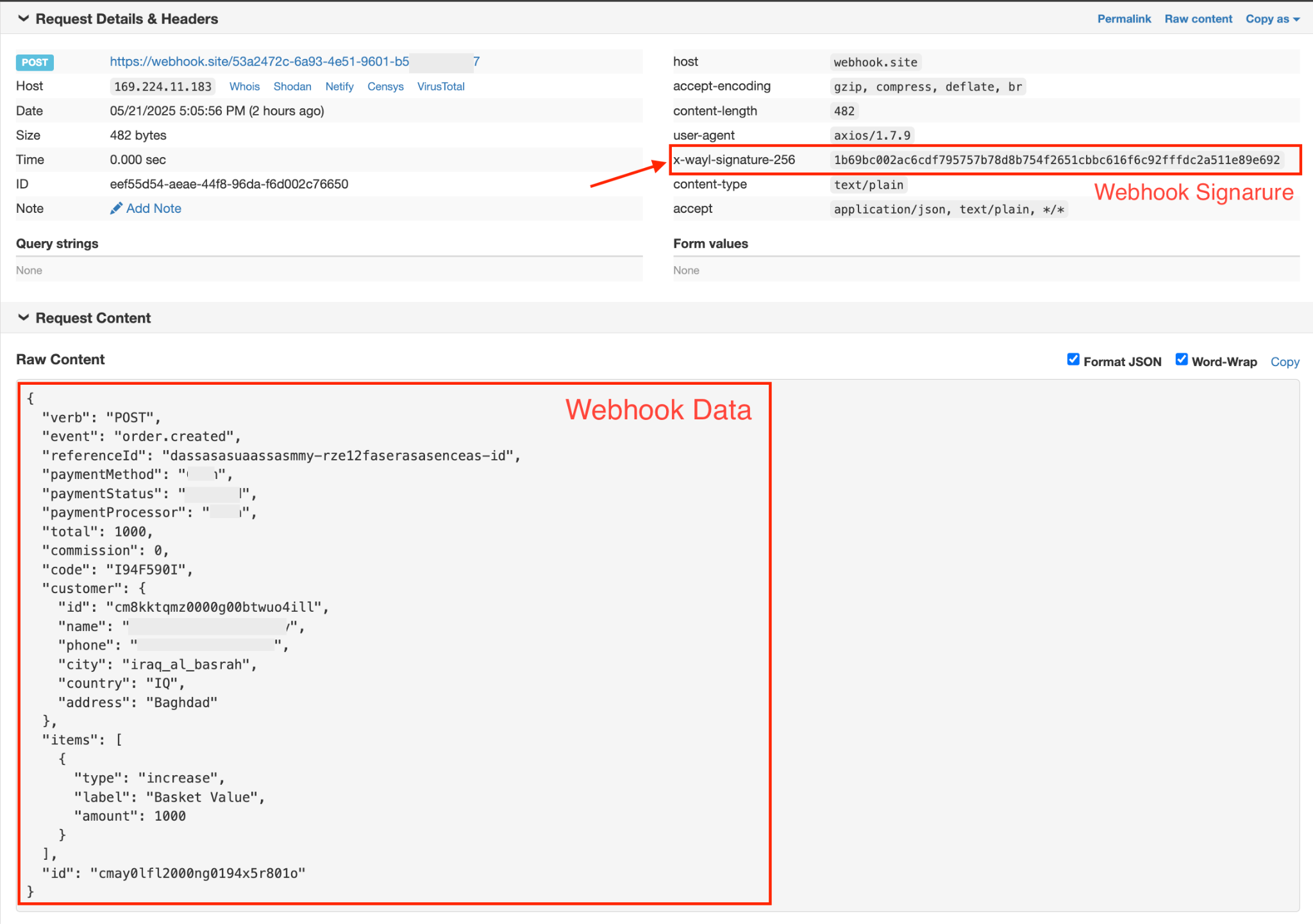Click the Add Note pencil icon
This screenshot has height=924, width=1313.
point(117,208)
